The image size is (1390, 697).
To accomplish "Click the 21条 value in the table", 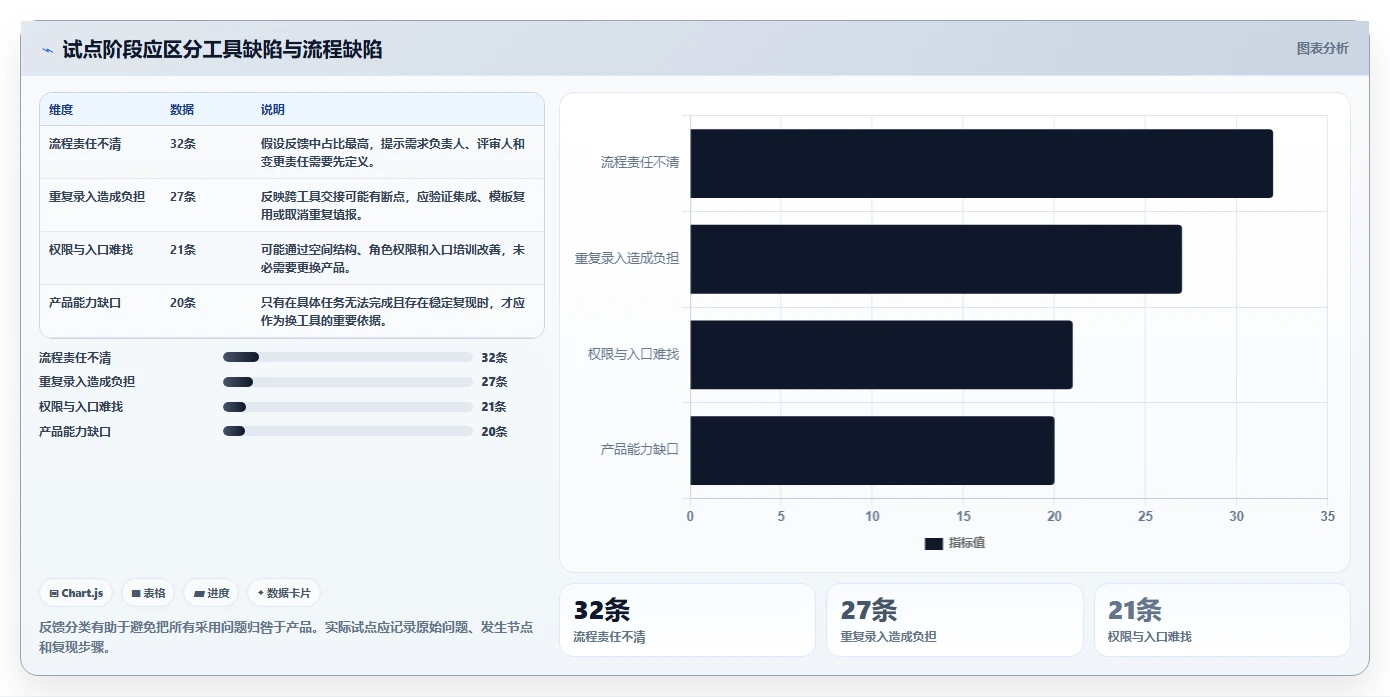I will pyautogui.click(x=183, y=250).
